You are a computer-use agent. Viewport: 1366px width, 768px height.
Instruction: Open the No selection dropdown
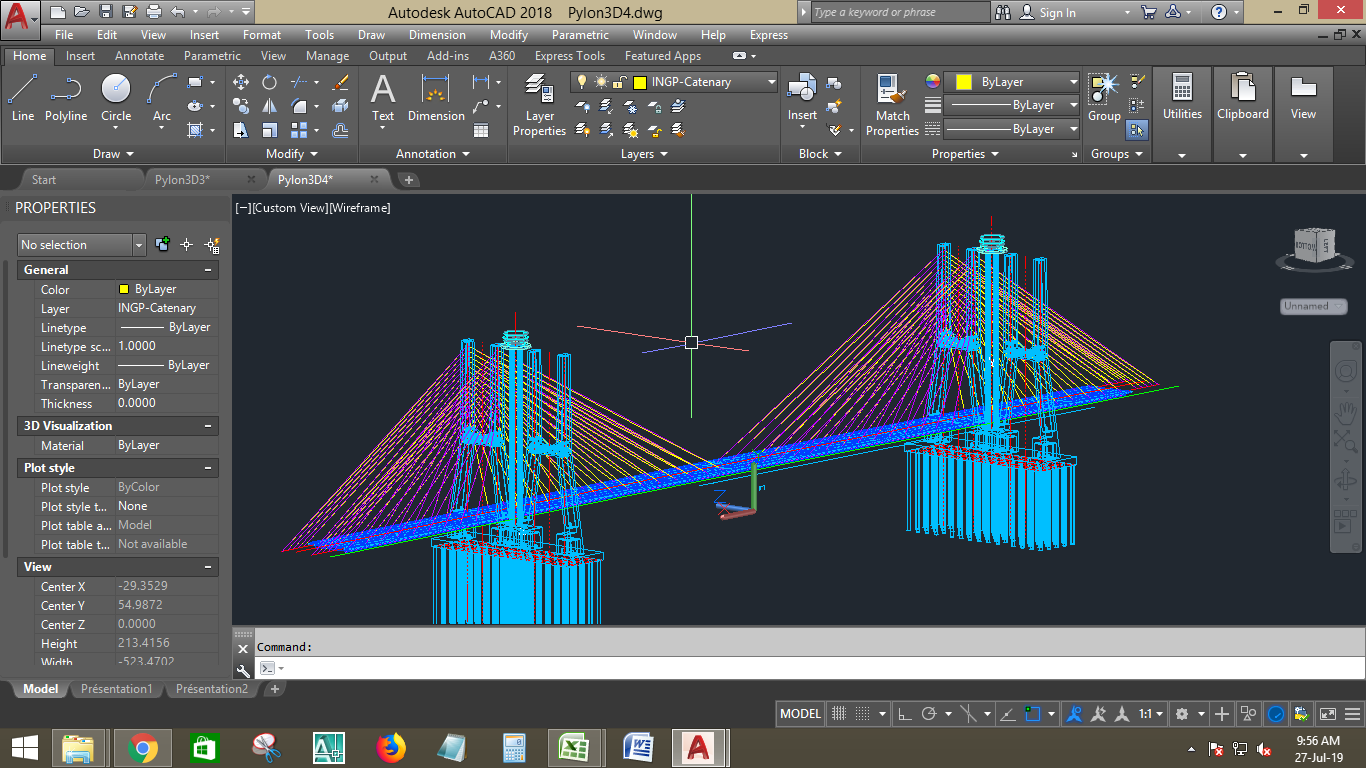coord(139,245)
